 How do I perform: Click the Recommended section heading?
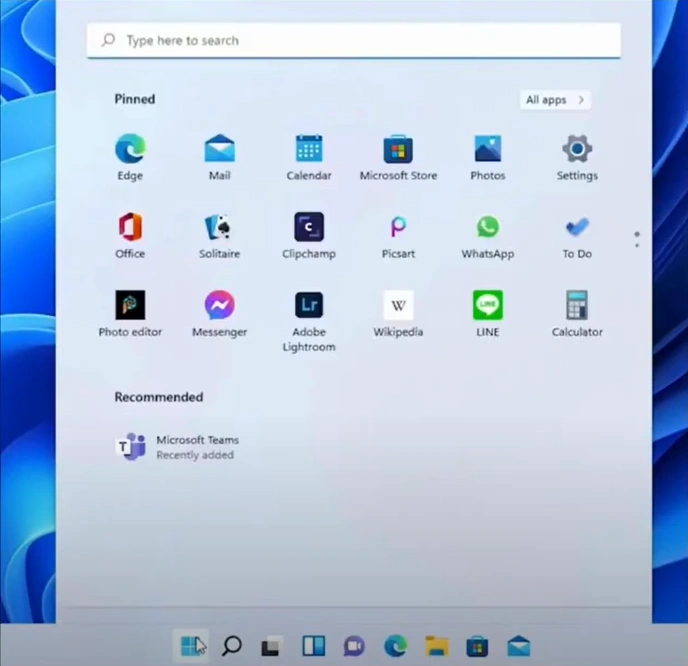tap(159, 397)
